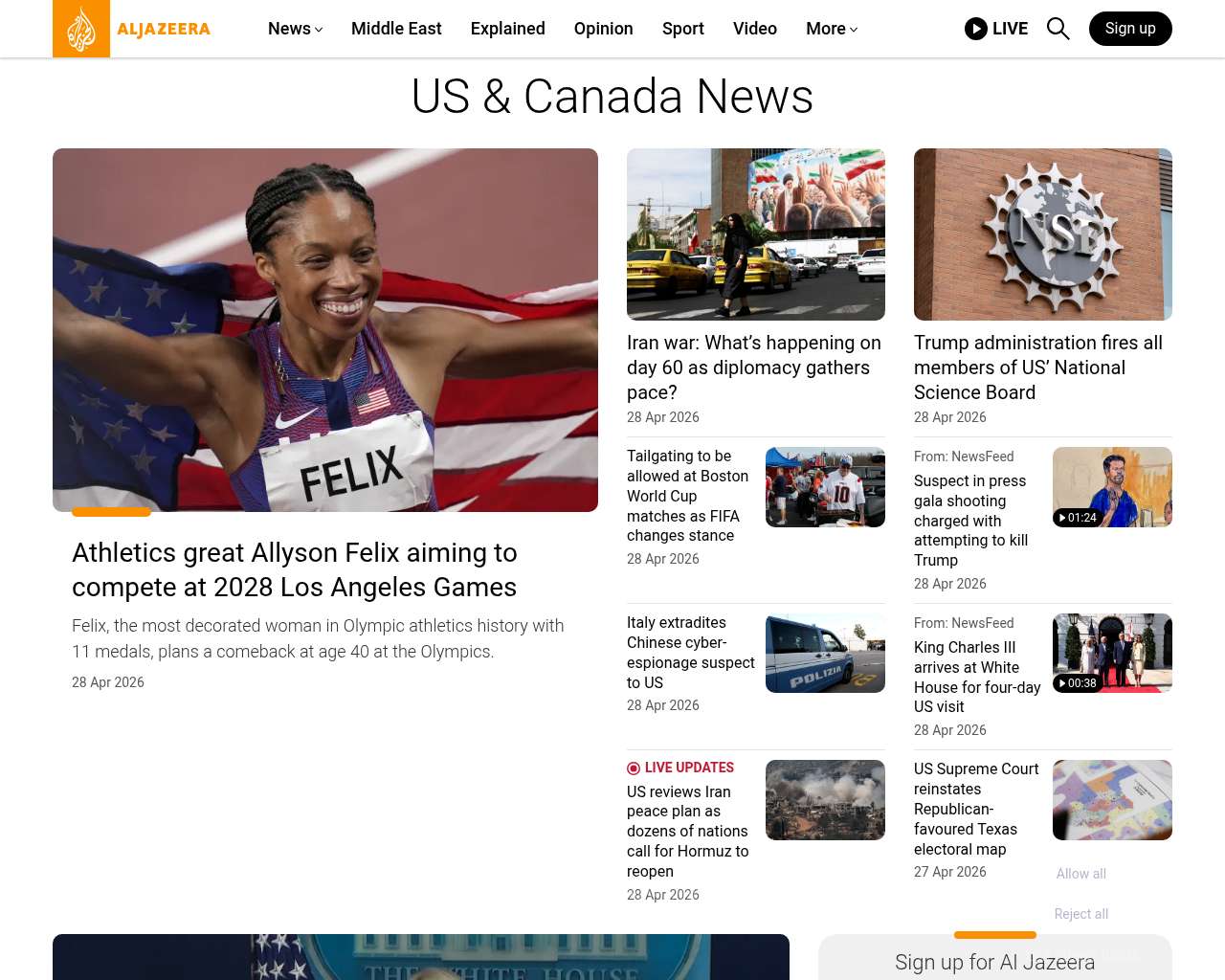1225x980 pixels.
Task: Click Allow all cookies
Action: point(1081,874)
